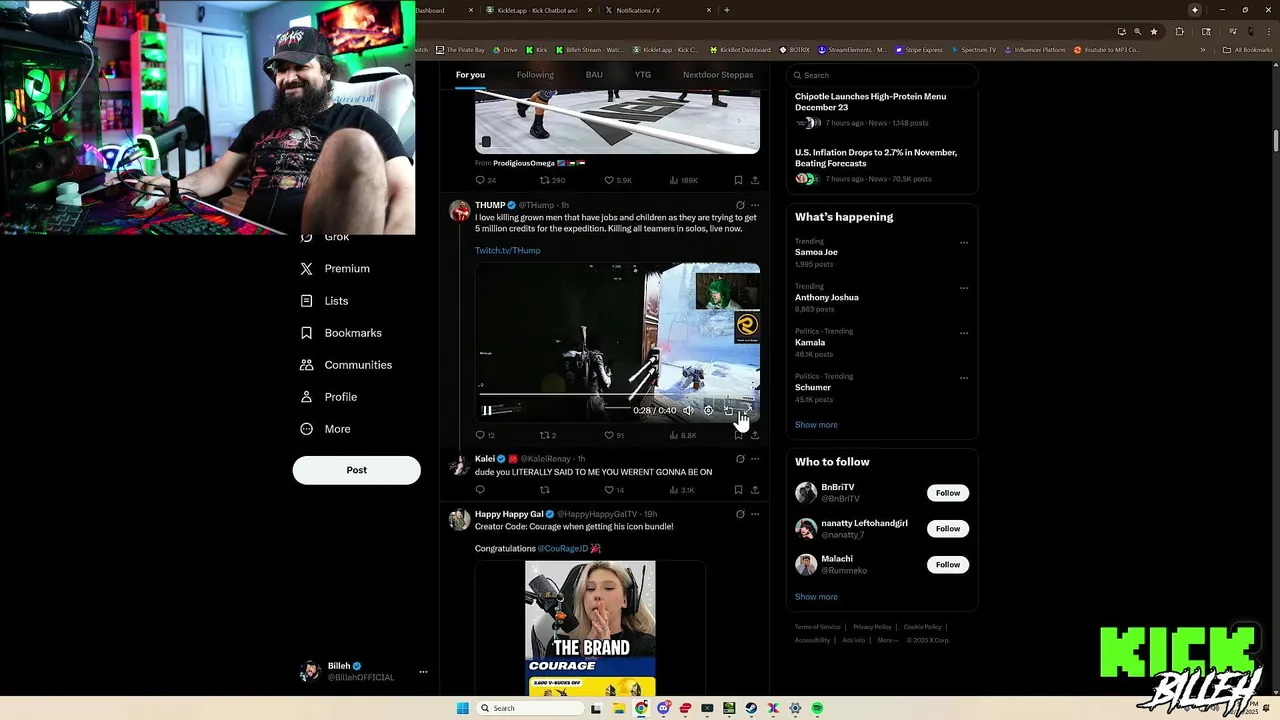The height and width of the screenshot is (720, 1280).
Task: Repost Kalei's post
Action: point(545,490)
